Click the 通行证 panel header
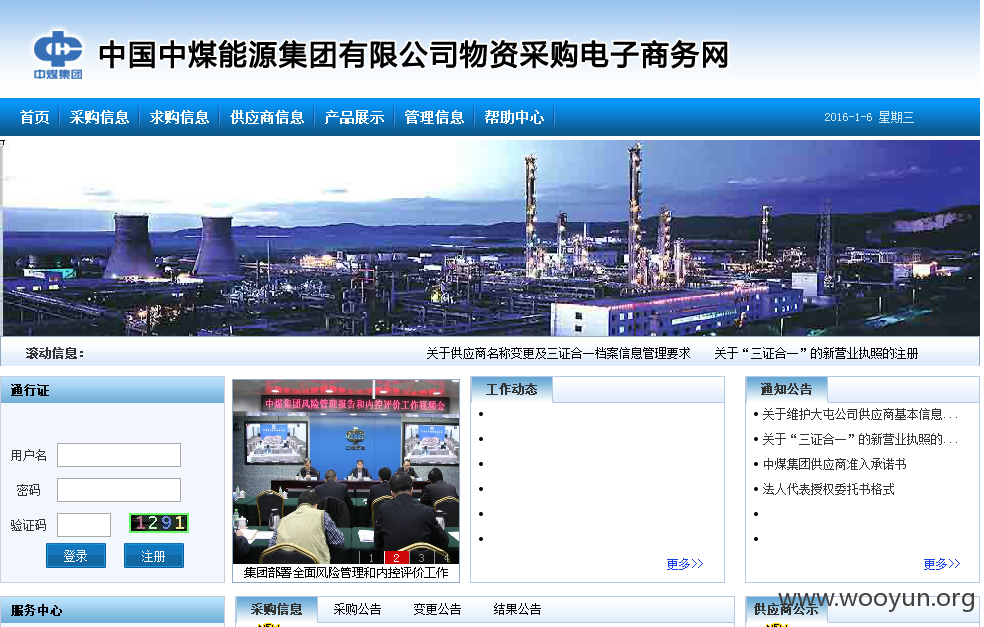The height and width of the screenshot is (627, 984). click(x=112, y=390)
